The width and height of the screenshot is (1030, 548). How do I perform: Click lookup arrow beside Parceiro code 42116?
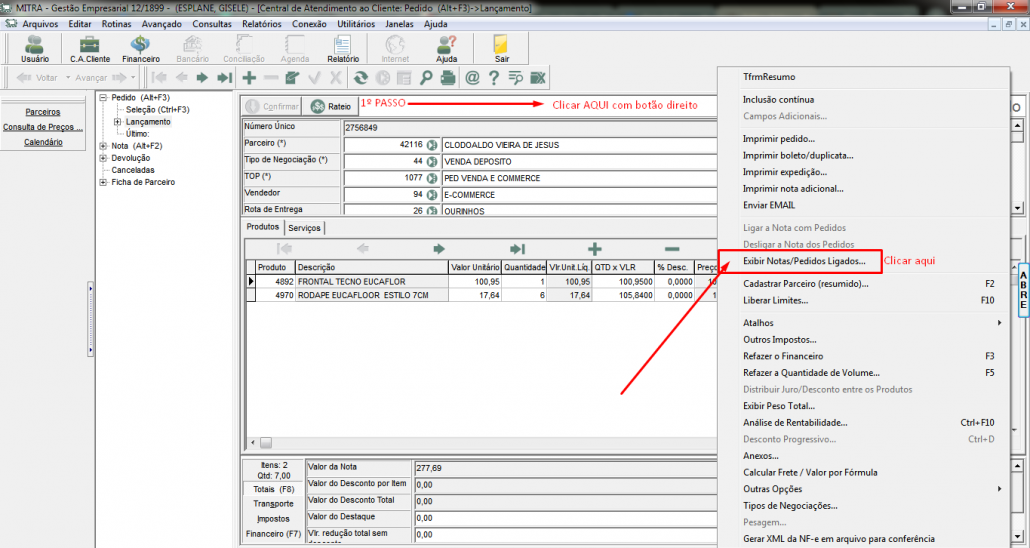point(432,144)
